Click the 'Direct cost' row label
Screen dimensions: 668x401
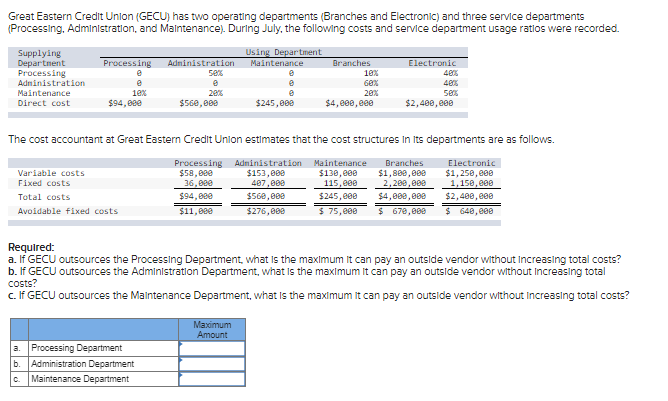[x=44, y=103]
